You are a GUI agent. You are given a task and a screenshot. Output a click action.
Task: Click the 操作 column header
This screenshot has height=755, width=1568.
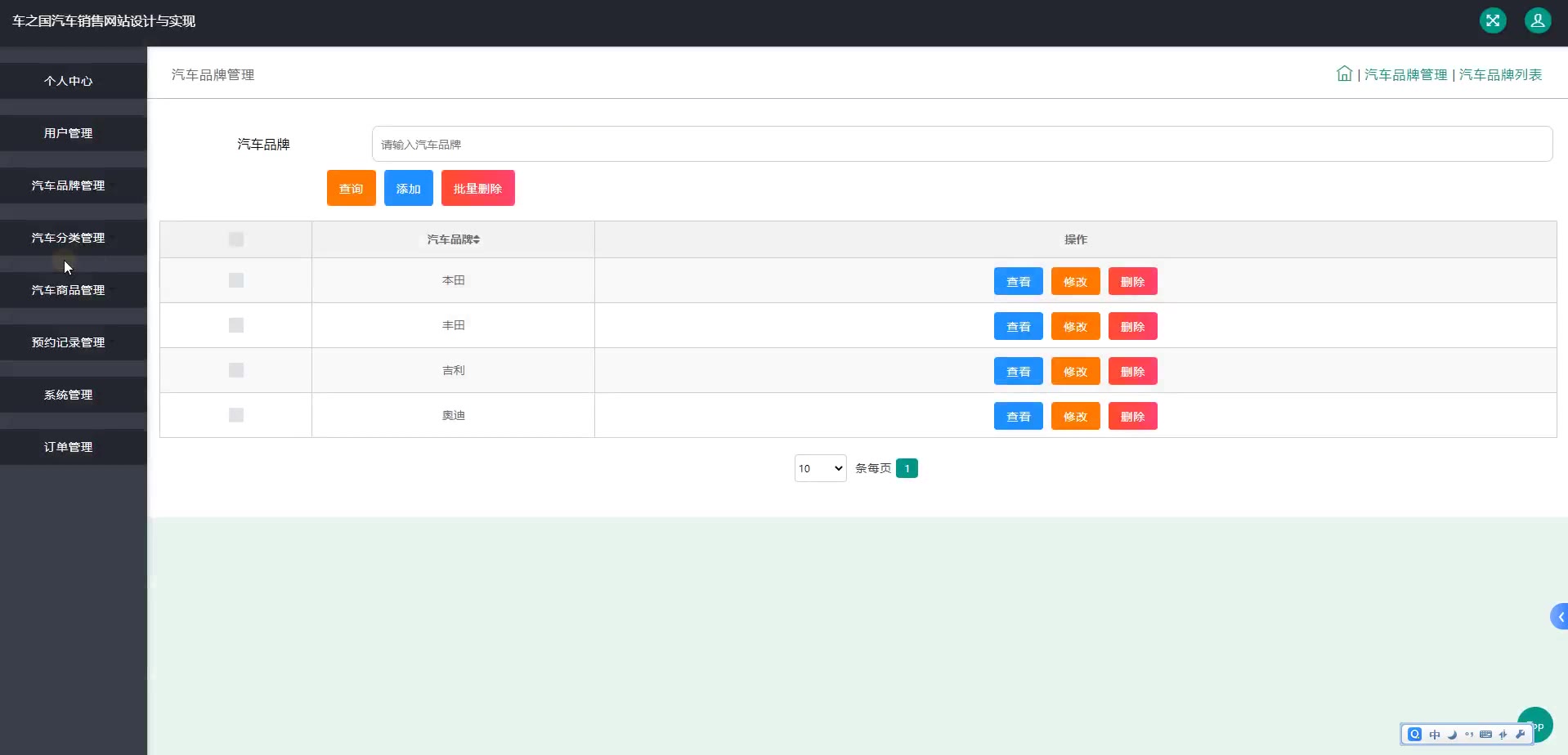pos(1076,239)
